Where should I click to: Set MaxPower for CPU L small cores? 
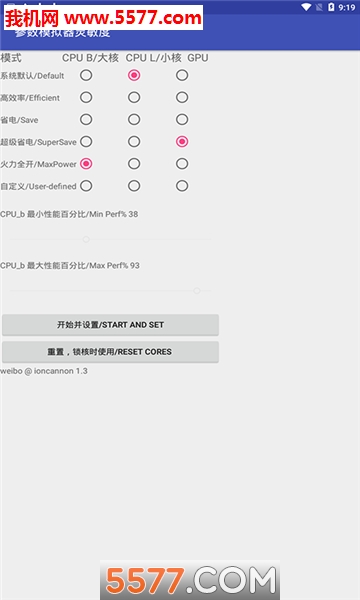pos(134,164)
